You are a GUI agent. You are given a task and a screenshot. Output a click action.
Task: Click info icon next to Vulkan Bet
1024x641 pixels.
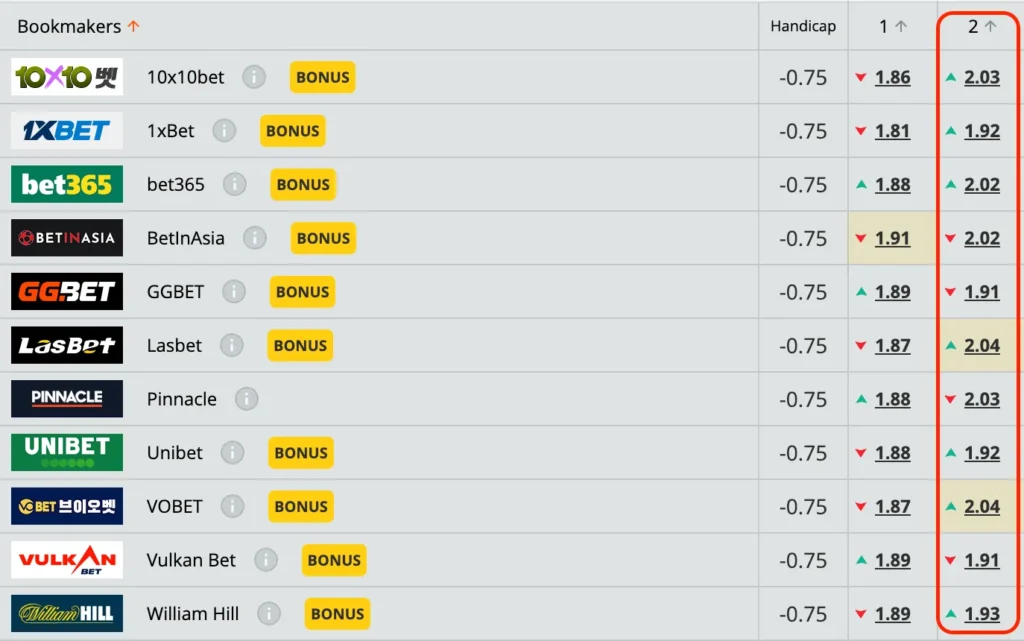click(266, 560)
